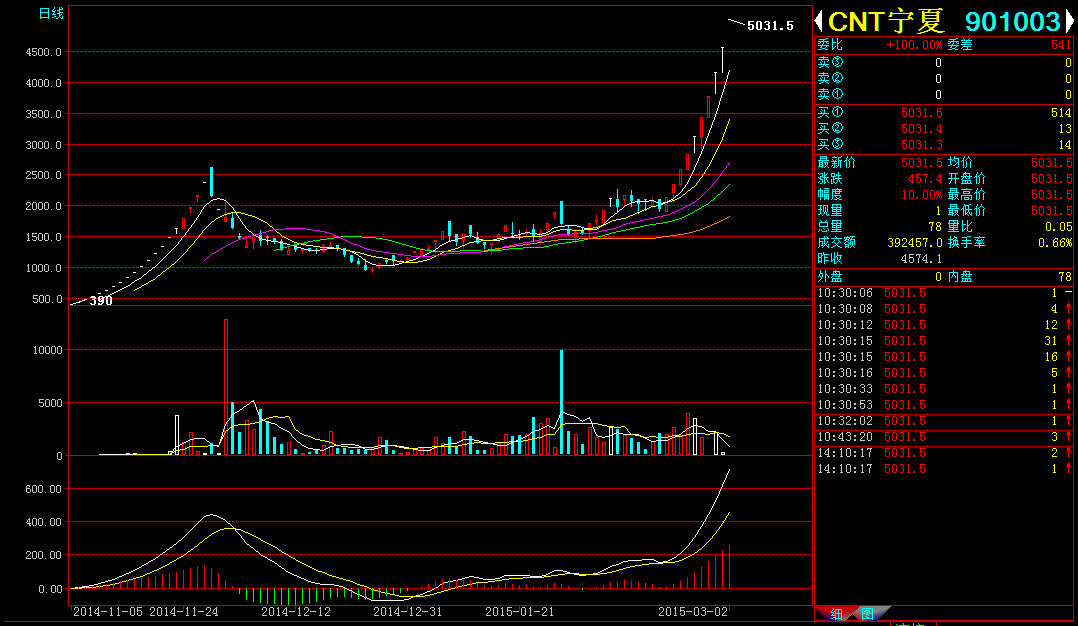This screenshot has height=626, width=1078.
Task: Click the 均价 label
Action: coord(960,163)
